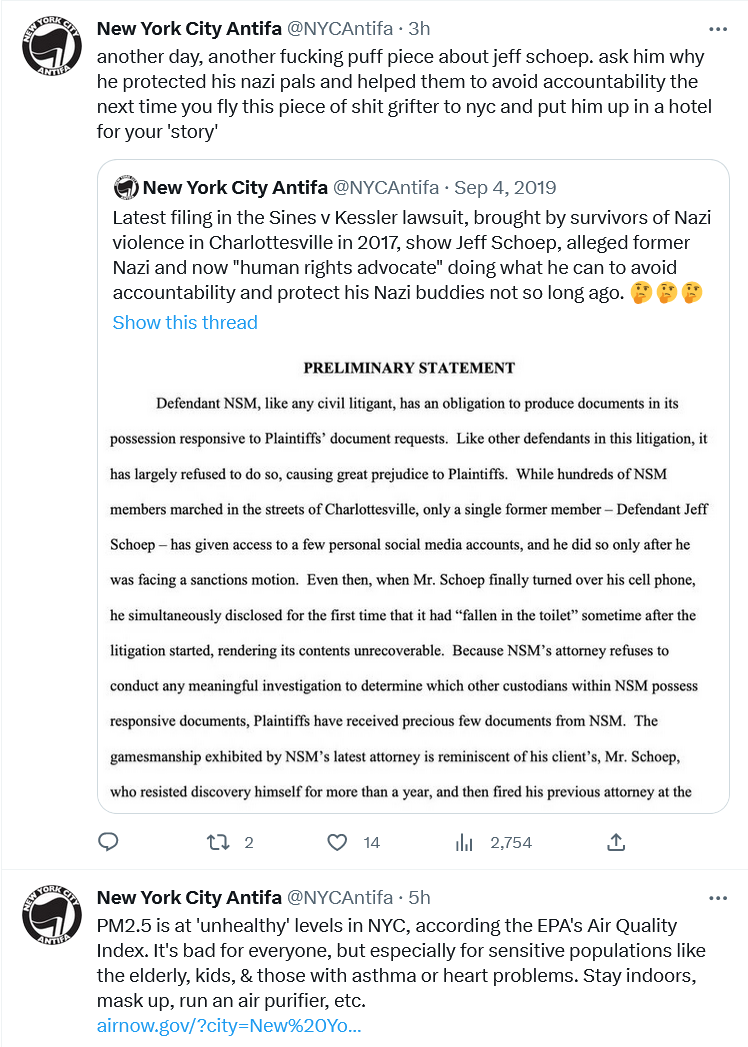Open the tweet's view analytics icon
This screenshot has width=748, height=1047.
[x=464, y=842]
